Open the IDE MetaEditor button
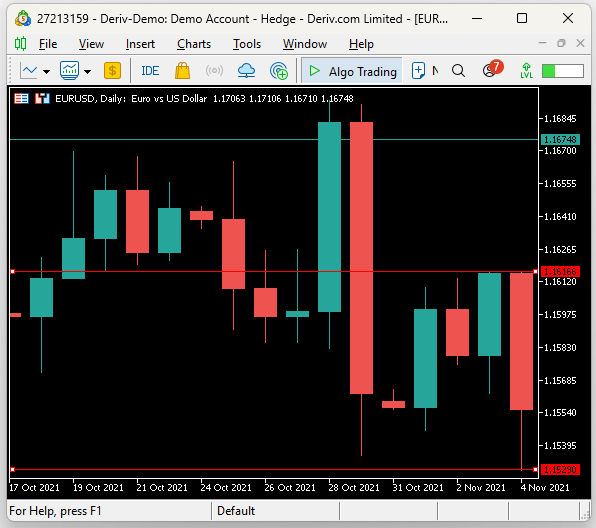Screen dimensions: 596x528 pos(150,71)
